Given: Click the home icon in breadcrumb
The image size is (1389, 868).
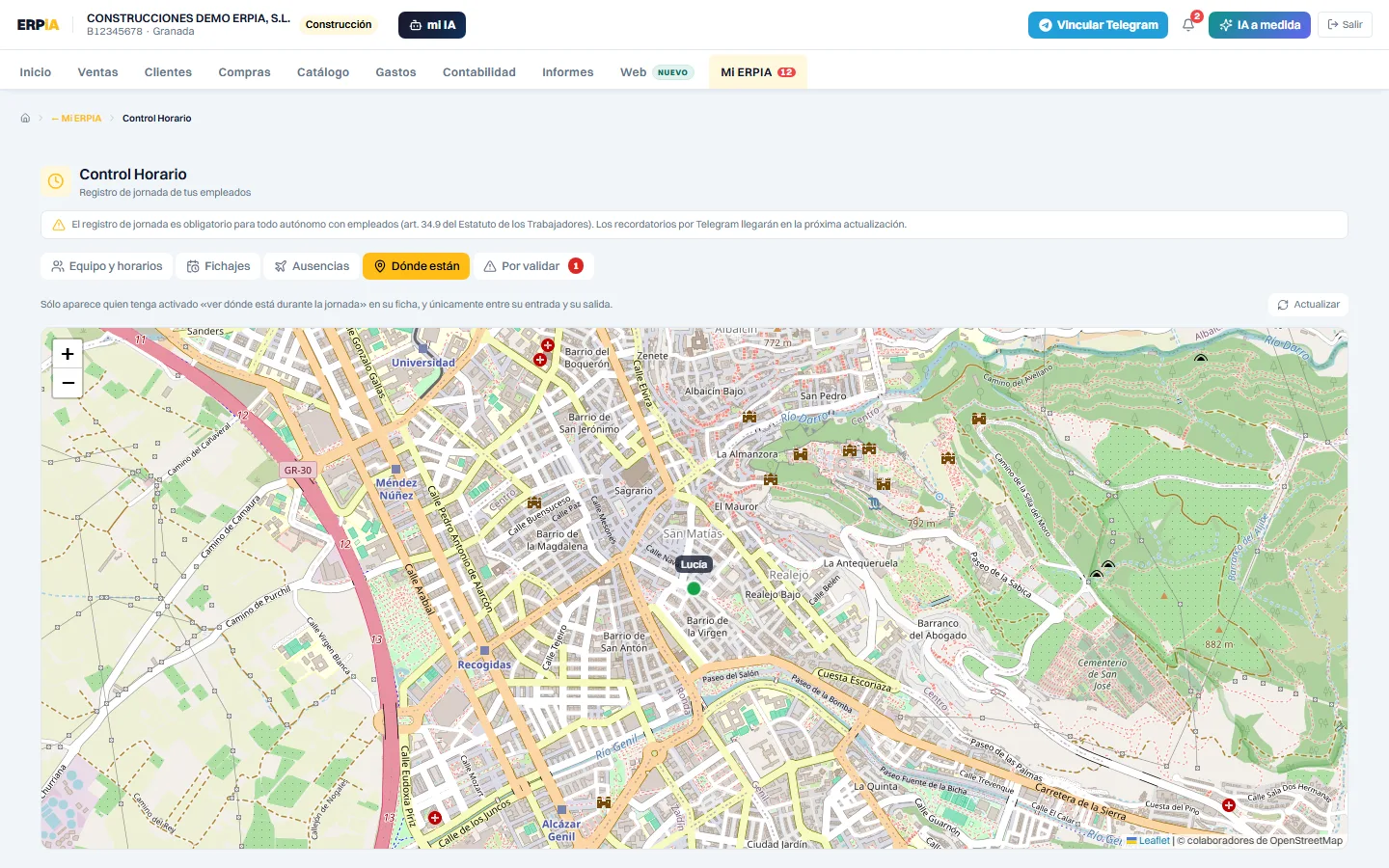Looking at the screenshot, I should coord(25,119).
